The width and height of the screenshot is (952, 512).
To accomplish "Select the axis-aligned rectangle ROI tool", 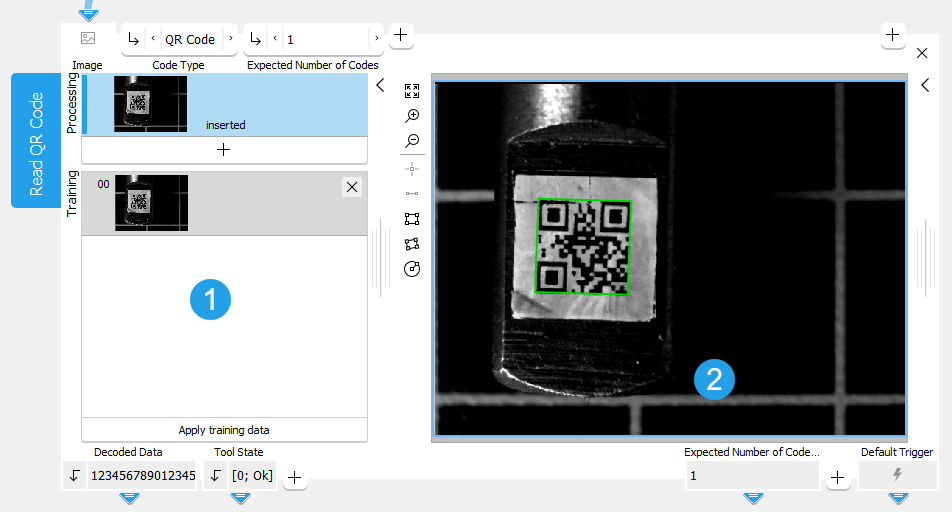I will tap(412, 219).
